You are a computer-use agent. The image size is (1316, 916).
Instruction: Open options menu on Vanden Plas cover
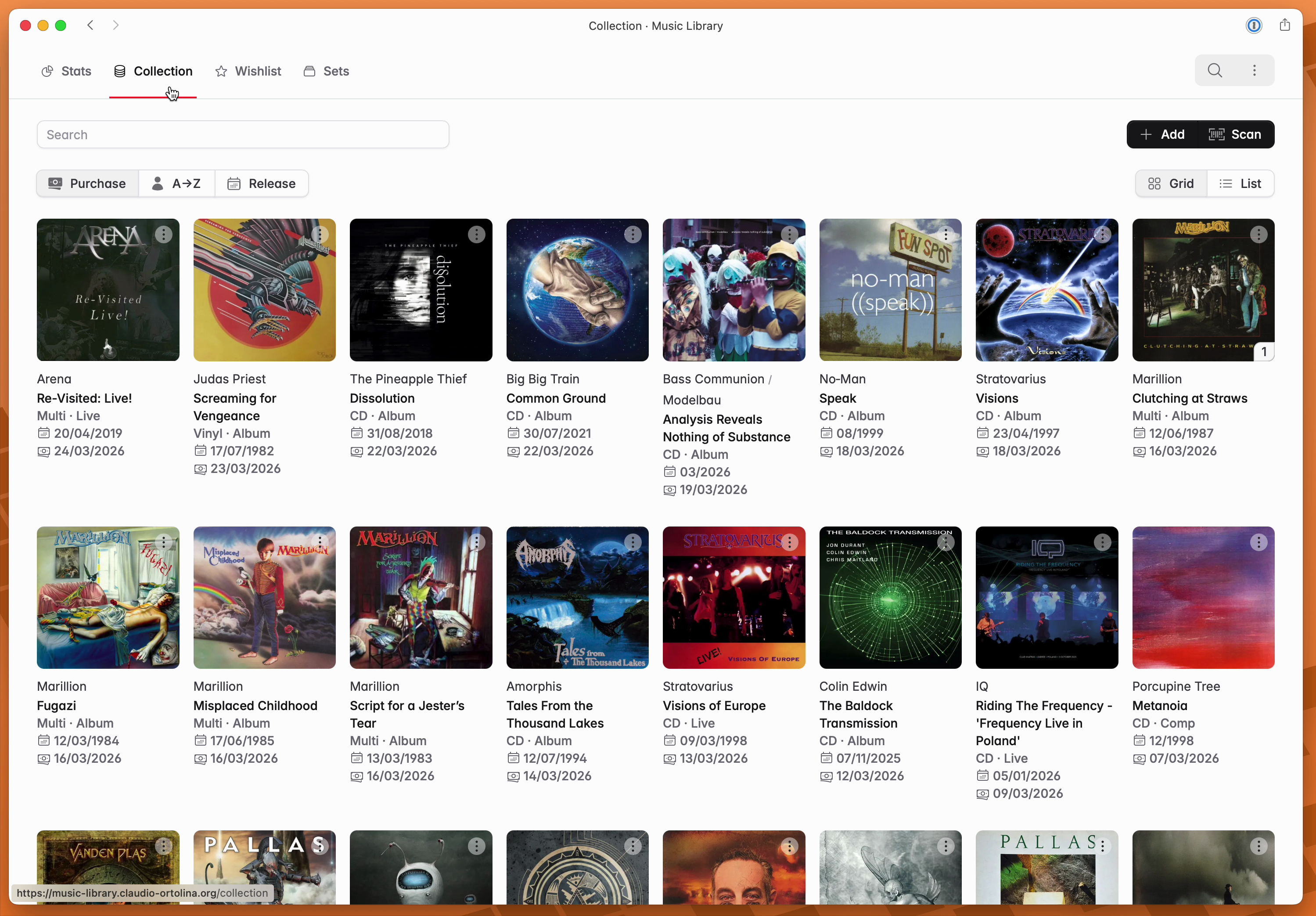164,846
